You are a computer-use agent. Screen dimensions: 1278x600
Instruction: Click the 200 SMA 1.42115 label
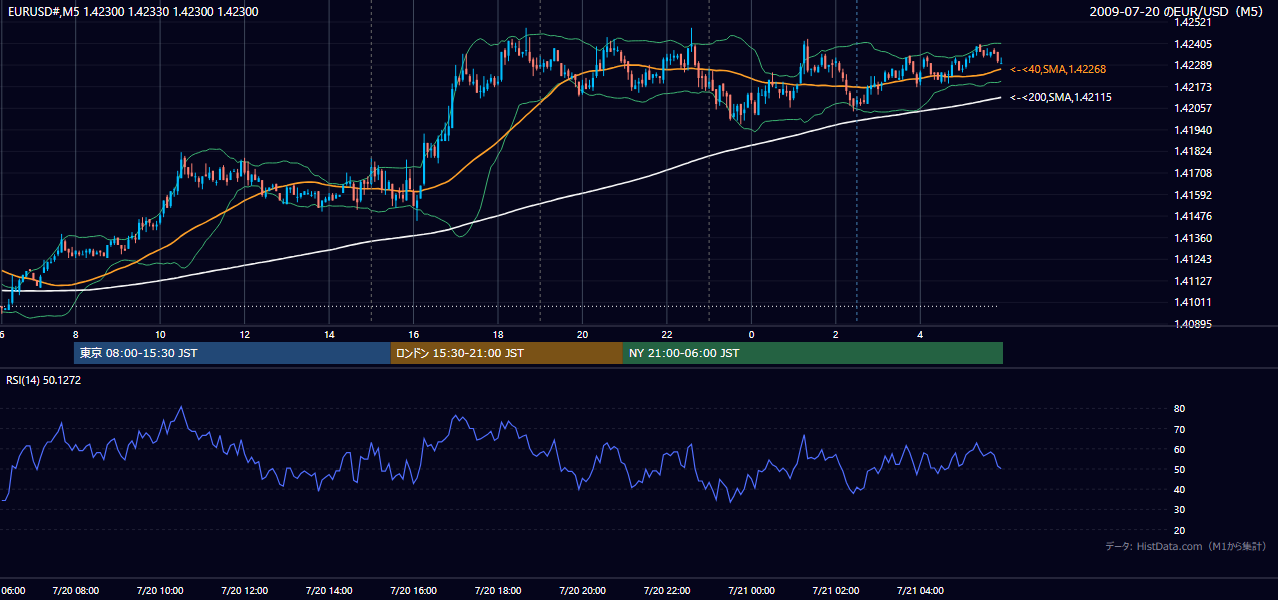[1061, 97]
